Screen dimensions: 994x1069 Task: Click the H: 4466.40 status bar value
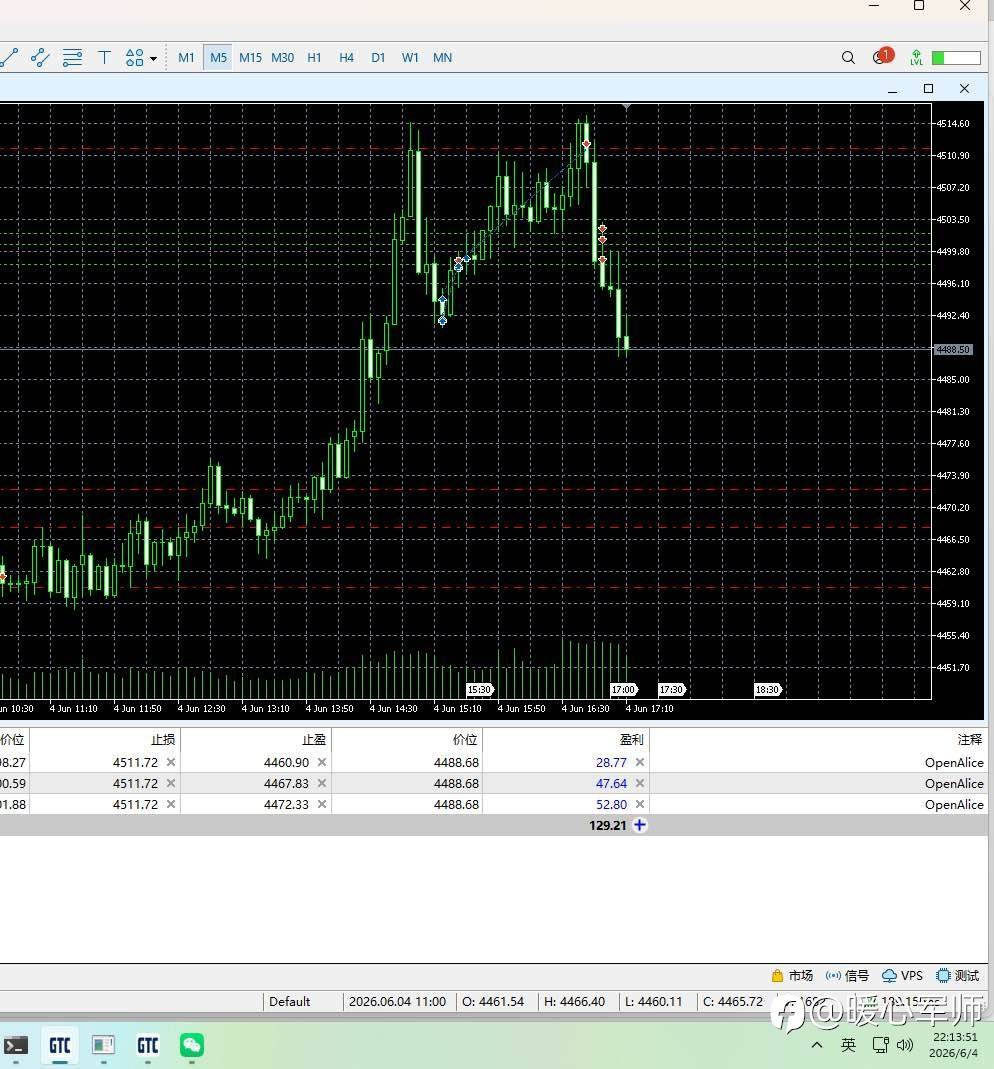point(574,1002)
